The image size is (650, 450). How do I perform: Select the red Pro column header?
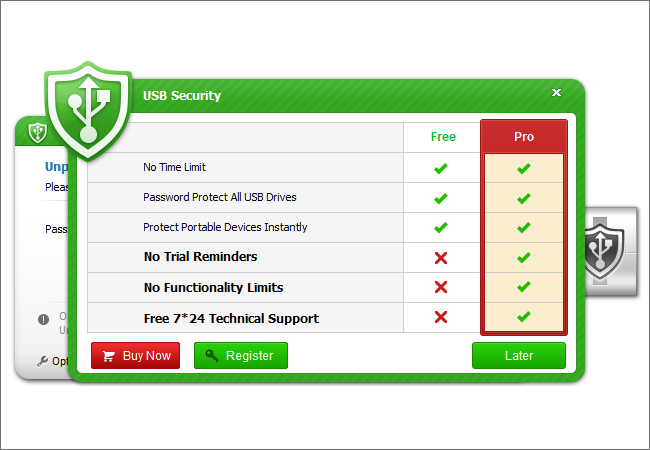coord(524,137)
